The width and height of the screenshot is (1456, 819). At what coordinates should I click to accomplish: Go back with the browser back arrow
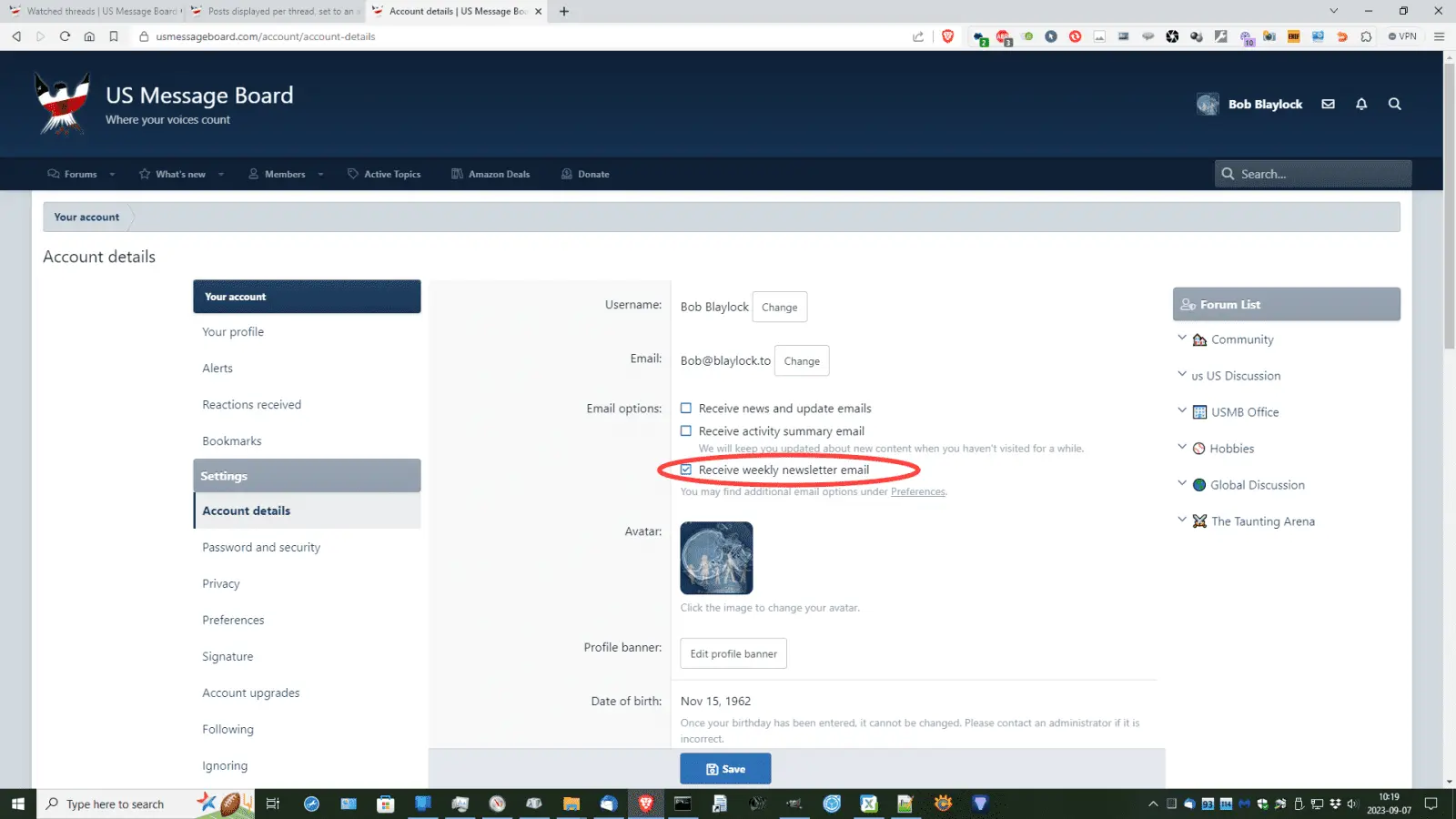click(16, 36)
